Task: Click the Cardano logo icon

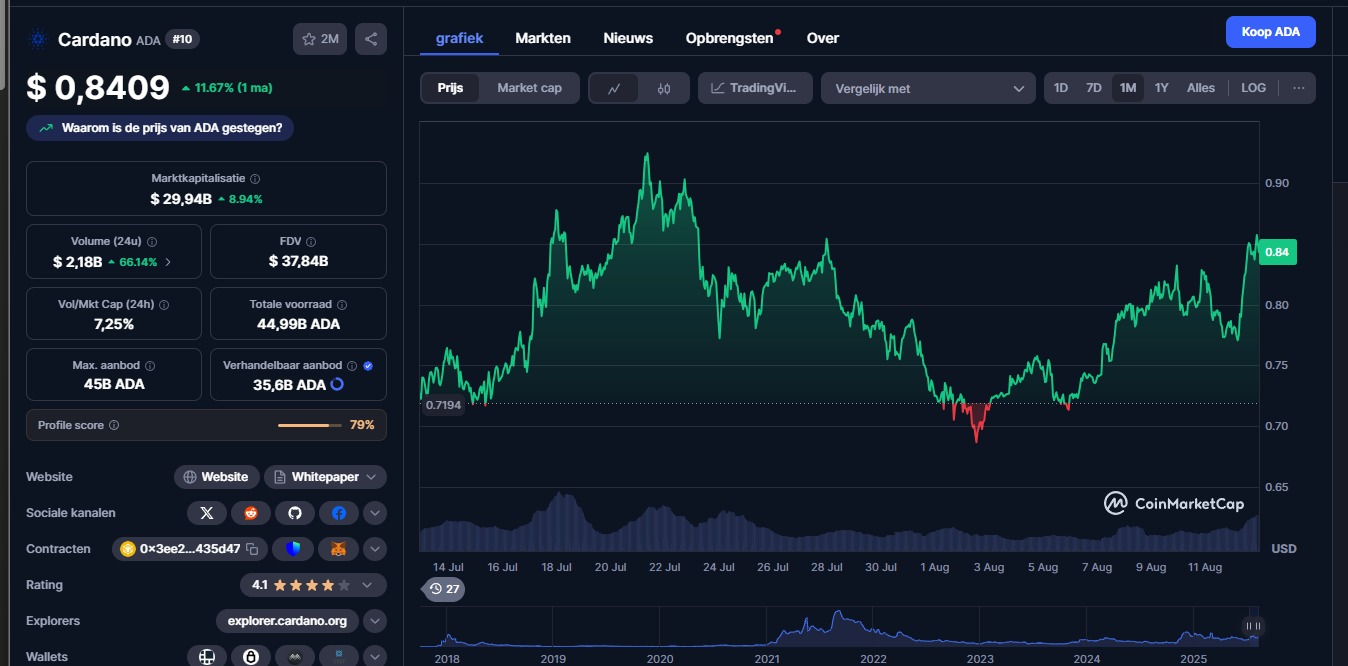Action: click(x=39, y=40)
